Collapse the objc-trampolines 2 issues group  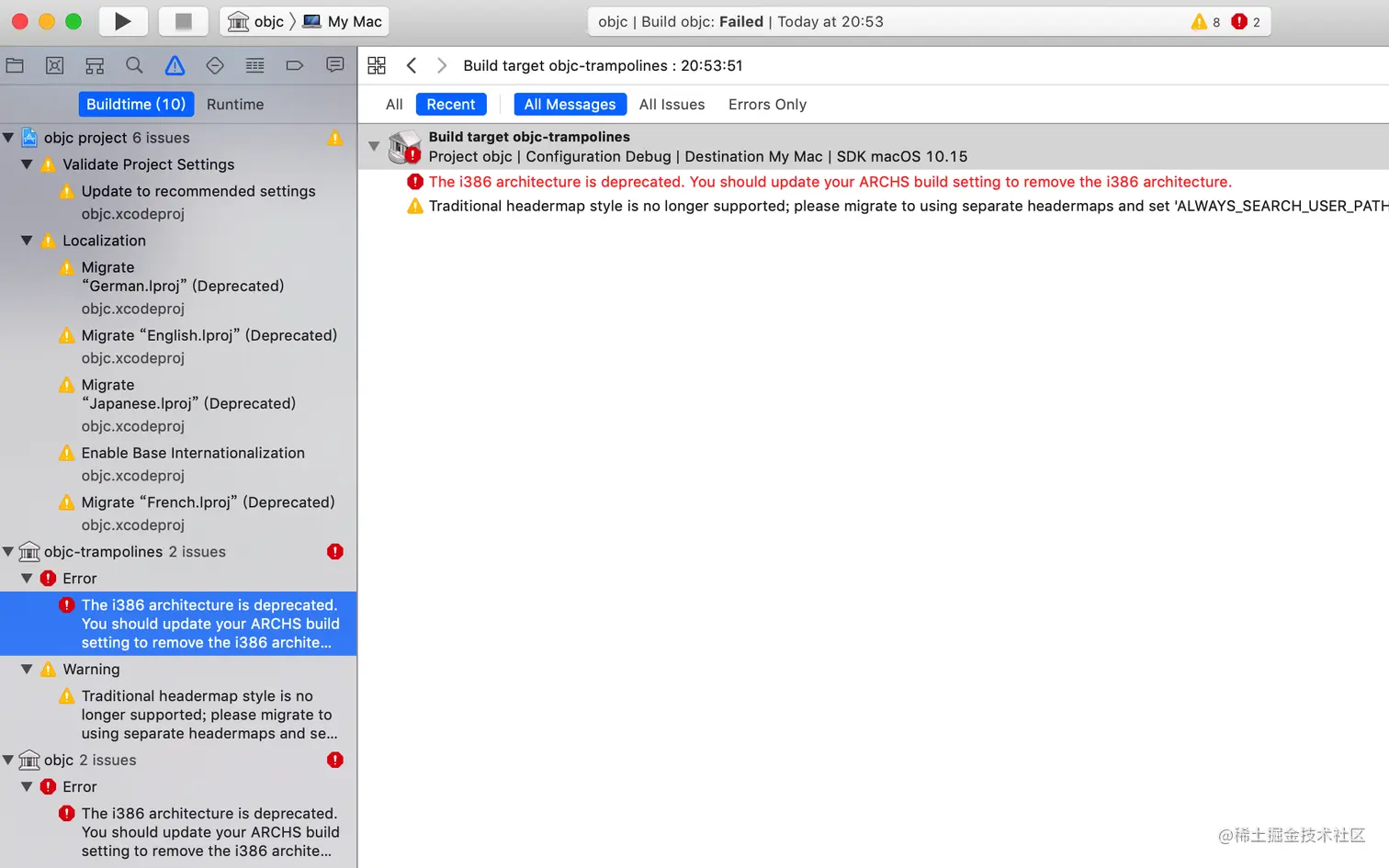[8, 552]
